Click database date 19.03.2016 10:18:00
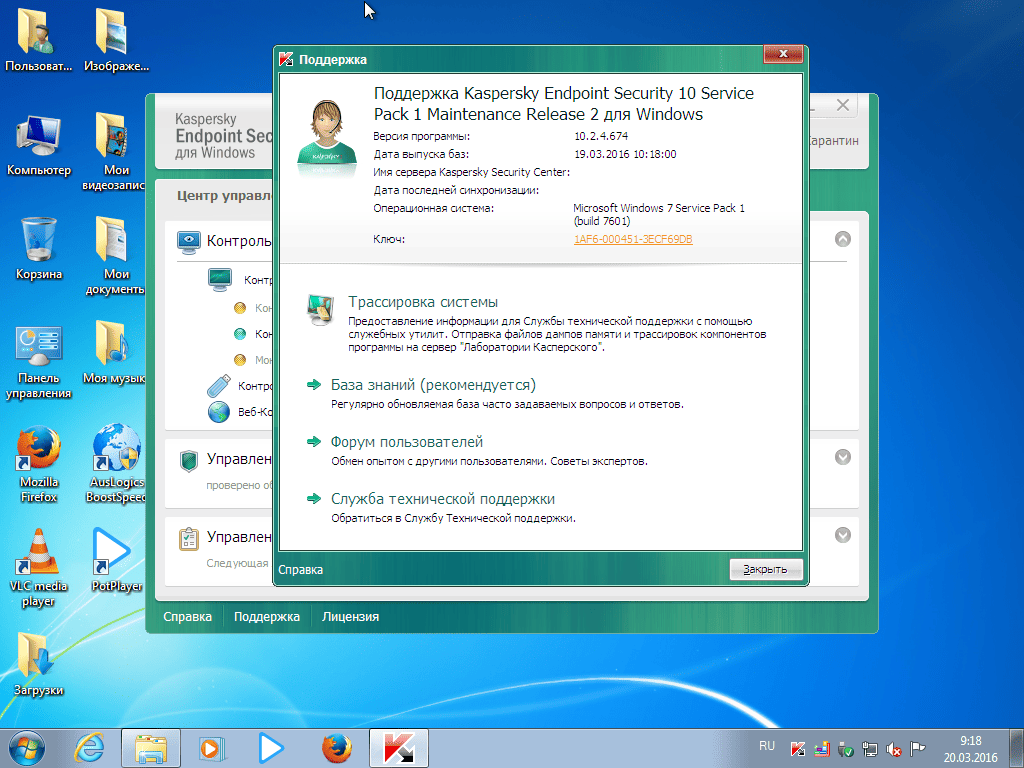Viewport: 1024px width, 768px height. [x=625, y=154]
